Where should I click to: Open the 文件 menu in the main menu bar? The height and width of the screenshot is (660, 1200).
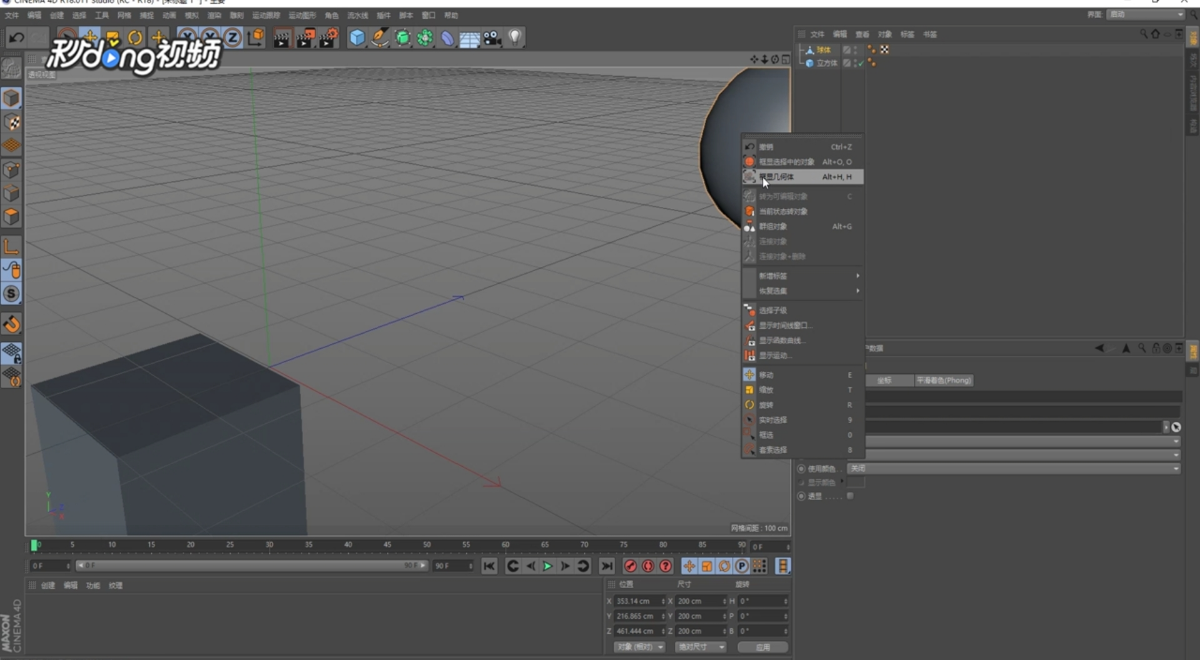[11, 15]
